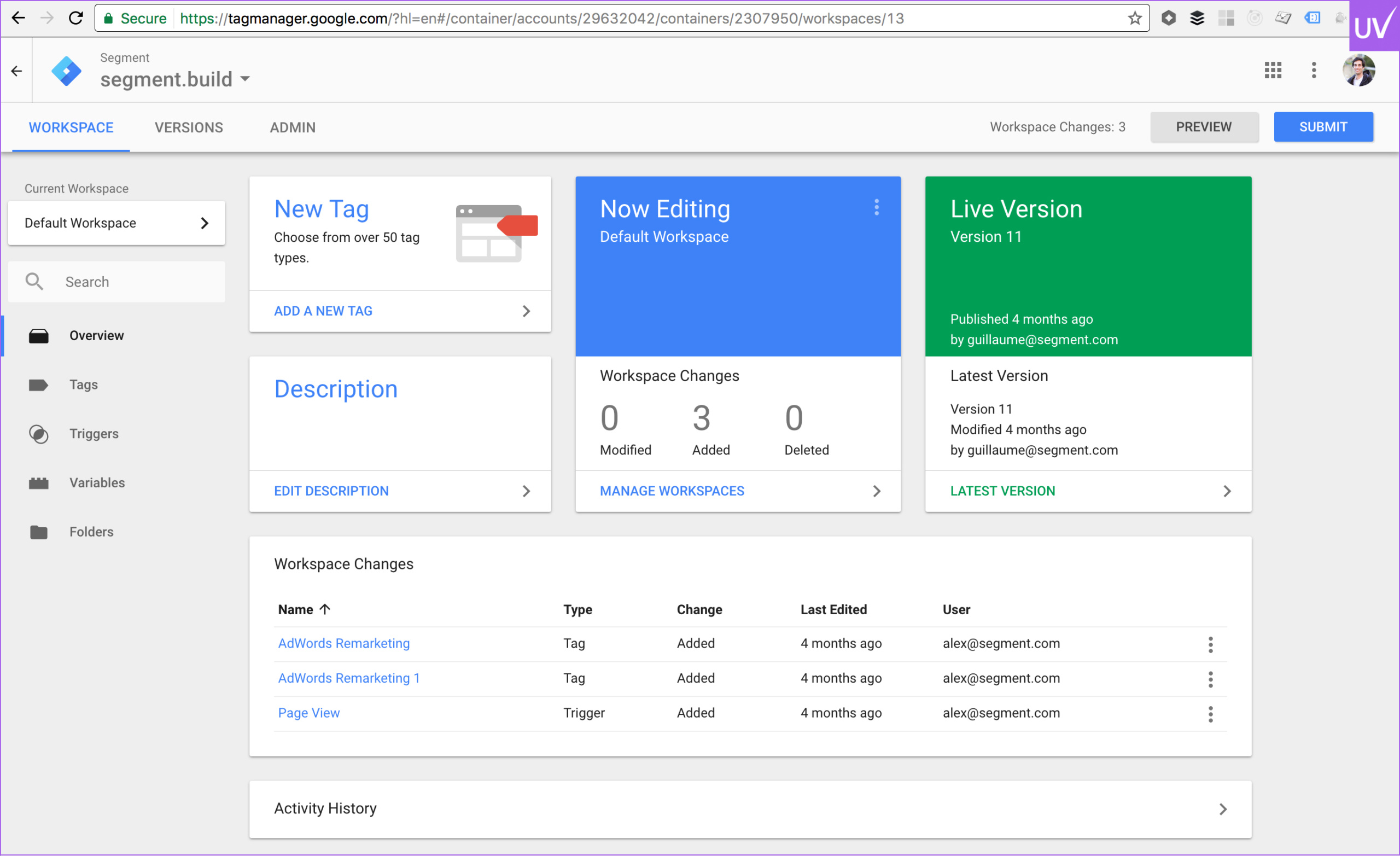Open Variables in the sidebar
Image resolution: width=1400 pixels, height=856 pixels.
point(97,482)
